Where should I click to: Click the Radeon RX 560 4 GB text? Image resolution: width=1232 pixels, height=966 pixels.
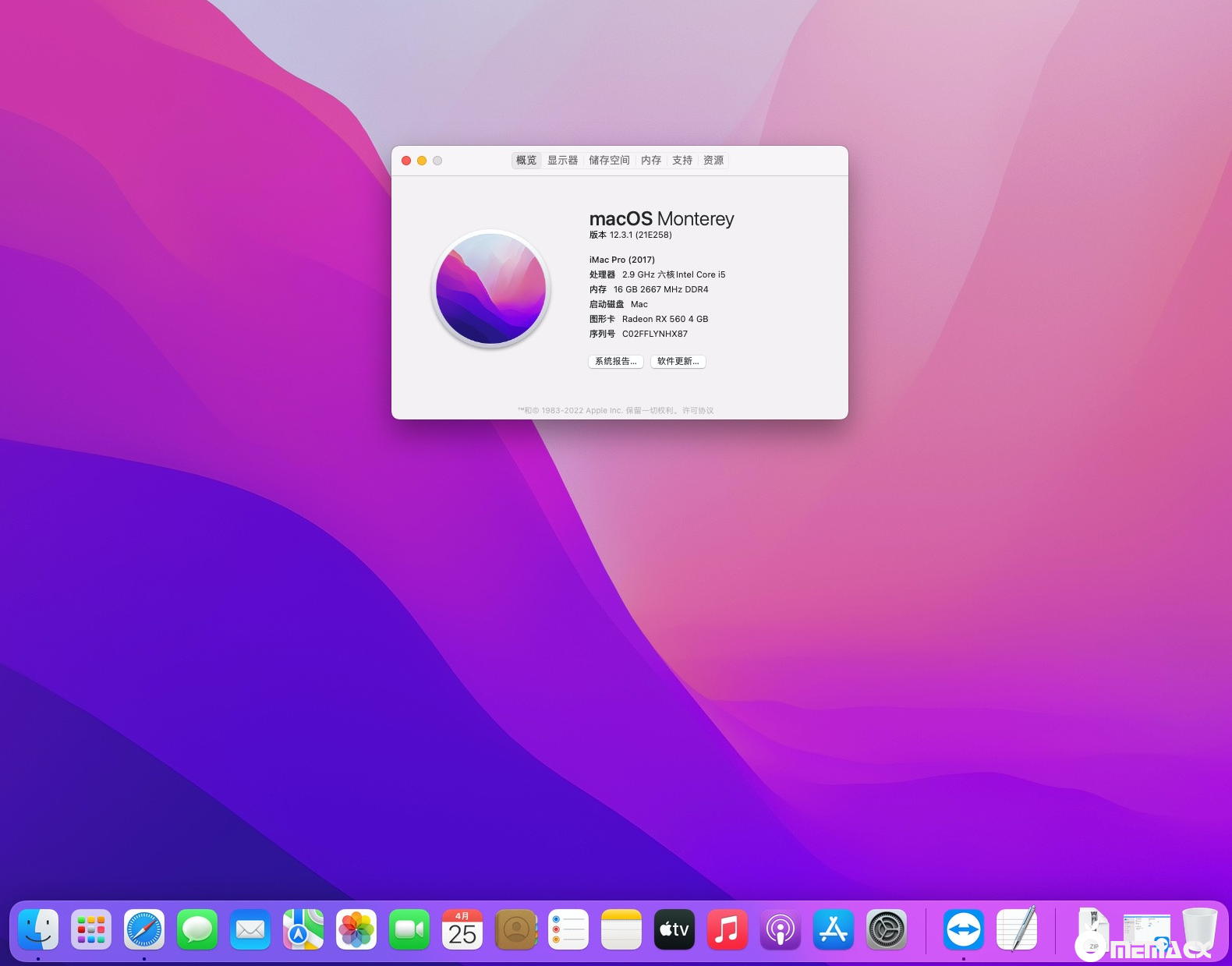click(665, 319)
